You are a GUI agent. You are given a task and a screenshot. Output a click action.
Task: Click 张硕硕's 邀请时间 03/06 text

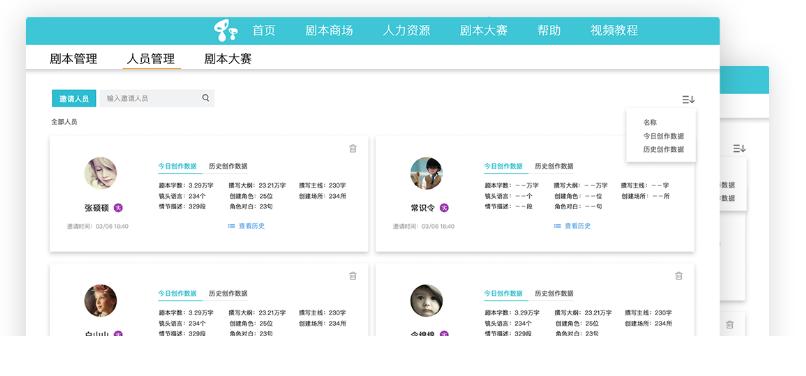[x=98, y=226]
